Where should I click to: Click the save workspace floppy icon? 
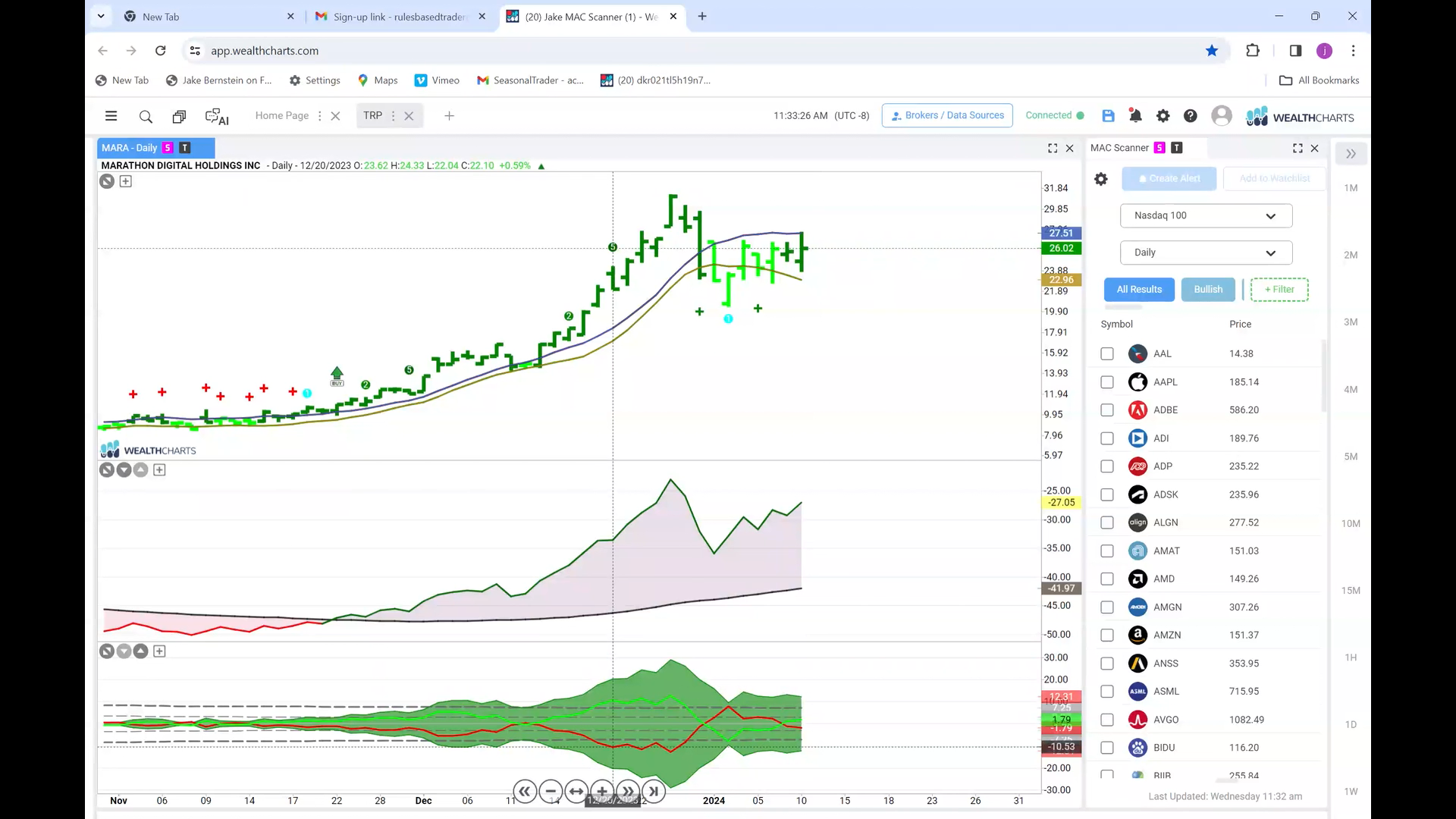click(x=1108, y=115)
